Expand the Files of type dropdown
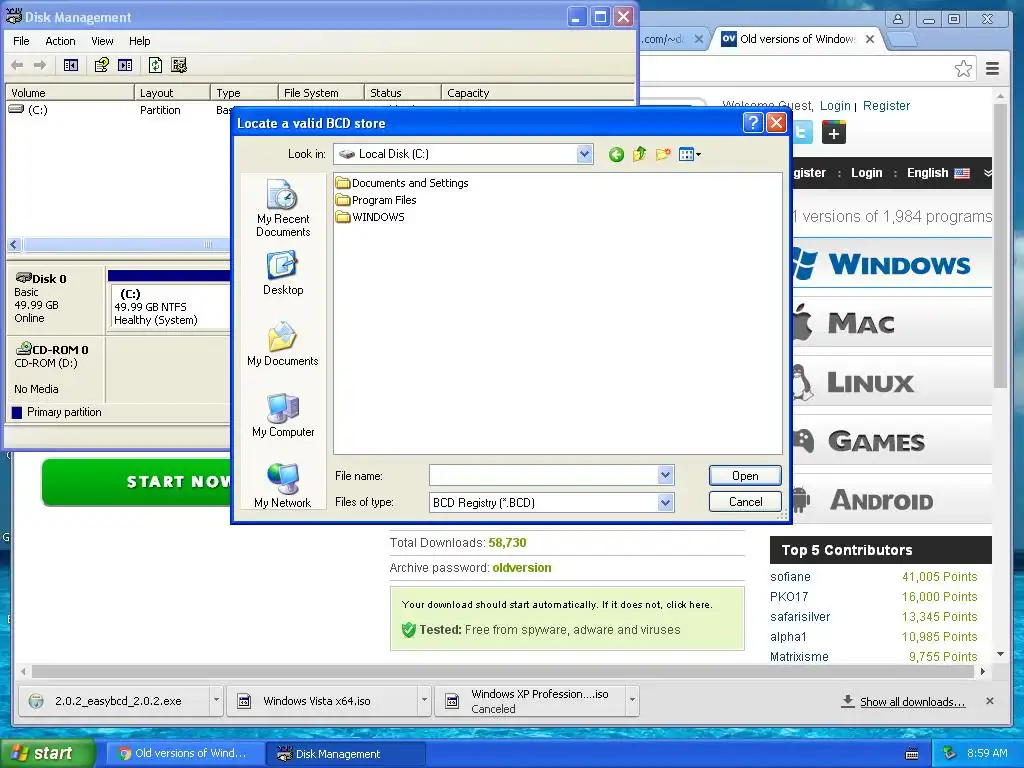 click(665, 502)
